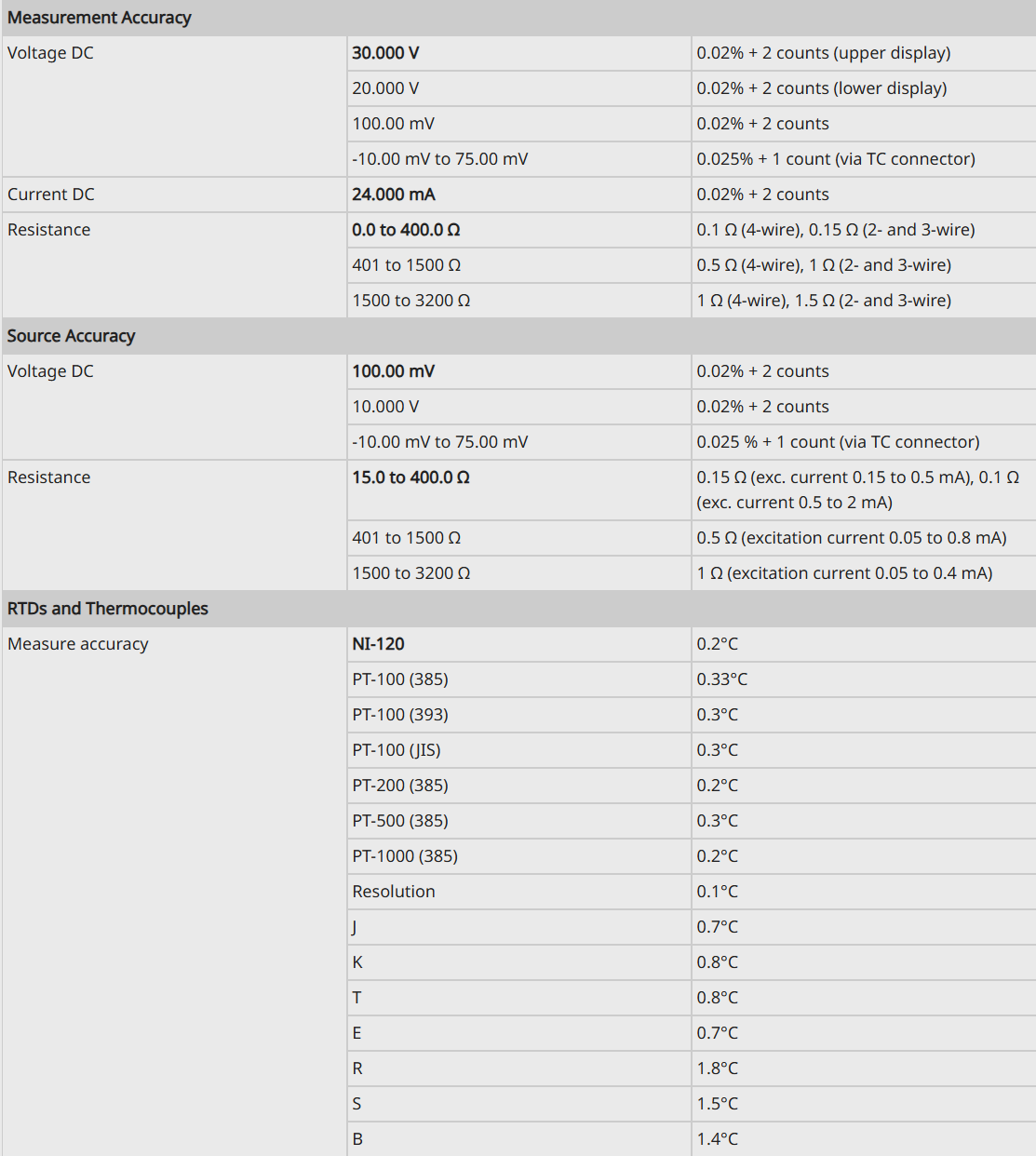Select the 1.8°C value for type R
The image size is (1036, 1156).
[x=718, y=1069]
